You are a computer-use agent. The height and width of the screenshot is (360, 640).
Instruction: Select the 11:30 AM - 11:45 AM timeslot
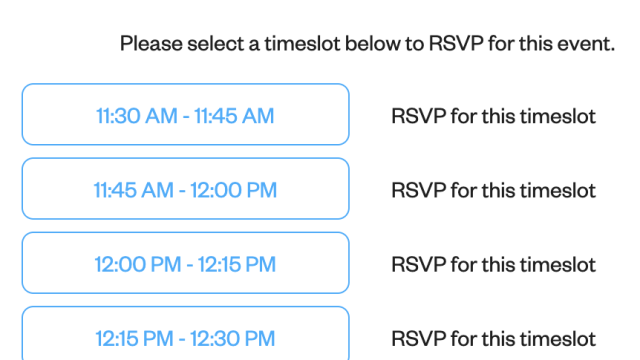point(186,114)
